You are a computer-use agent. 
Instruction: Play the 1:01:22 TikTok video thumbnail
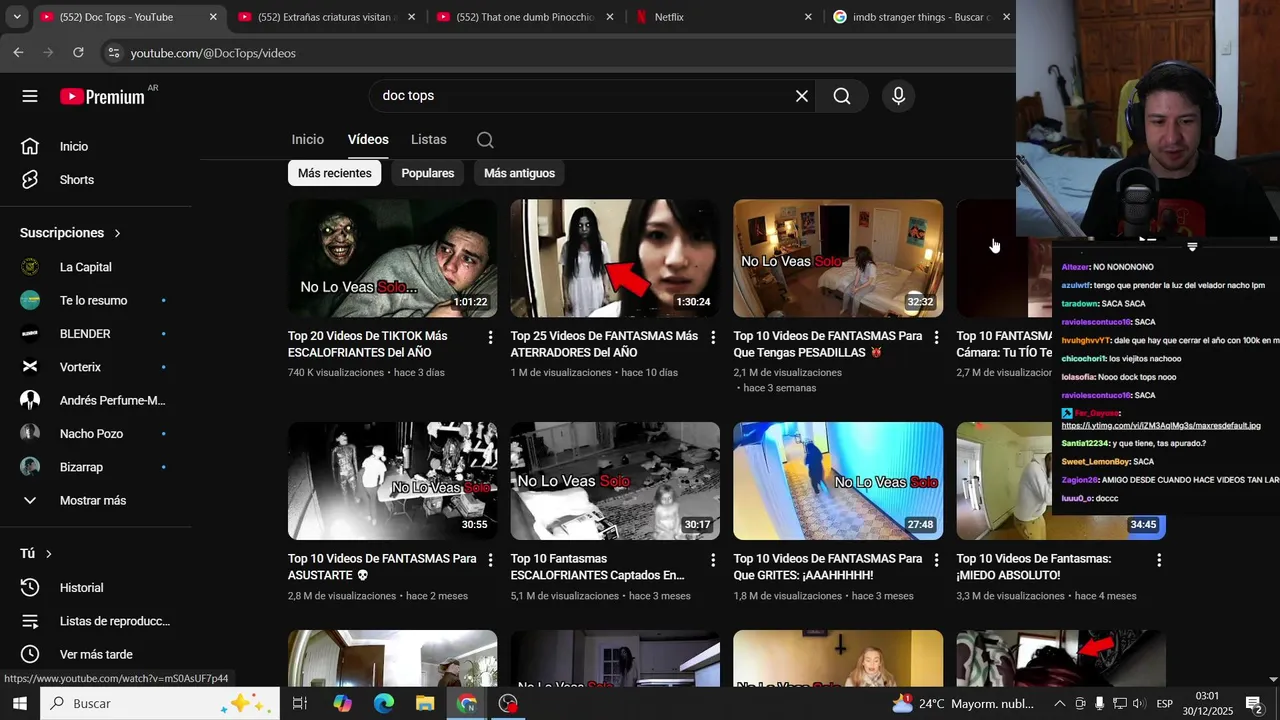[392, 258]
